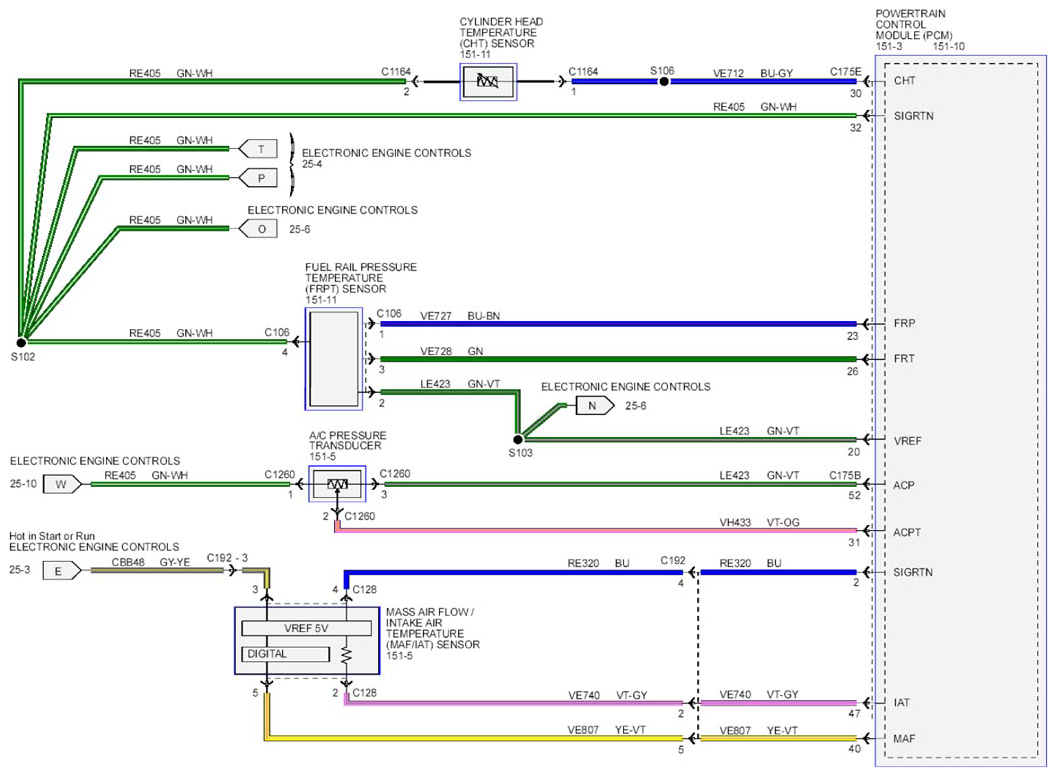The height and width of the screenshot is (777, 1057).
Task: Click the off-page connector marked O
Action: (x=258, y=229)
